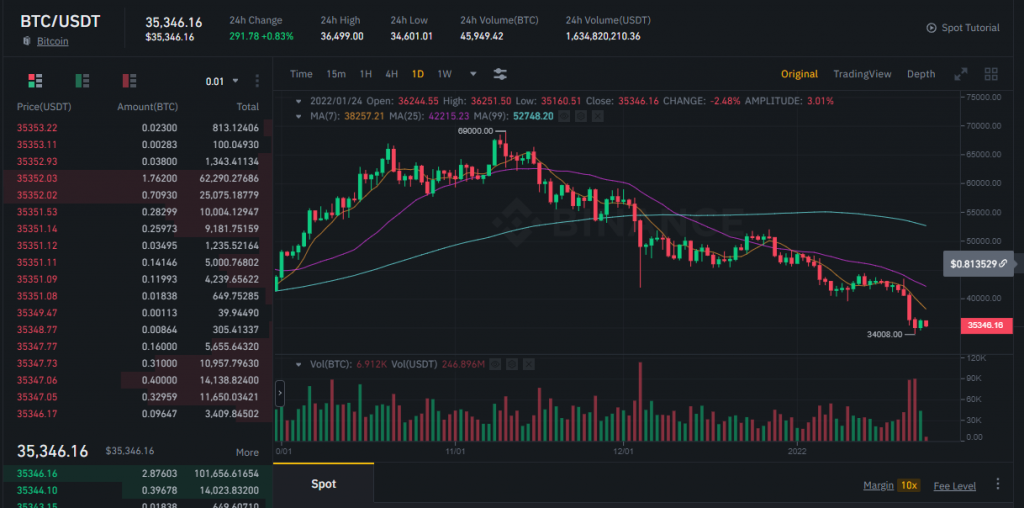Select buy order at price 35346.16
This screenshot has height=508, width=1024.
137,473
